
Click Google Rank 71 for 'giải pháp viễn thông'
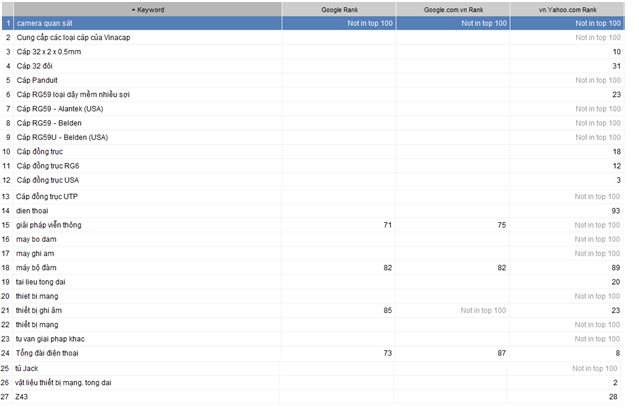coord(387,225)
